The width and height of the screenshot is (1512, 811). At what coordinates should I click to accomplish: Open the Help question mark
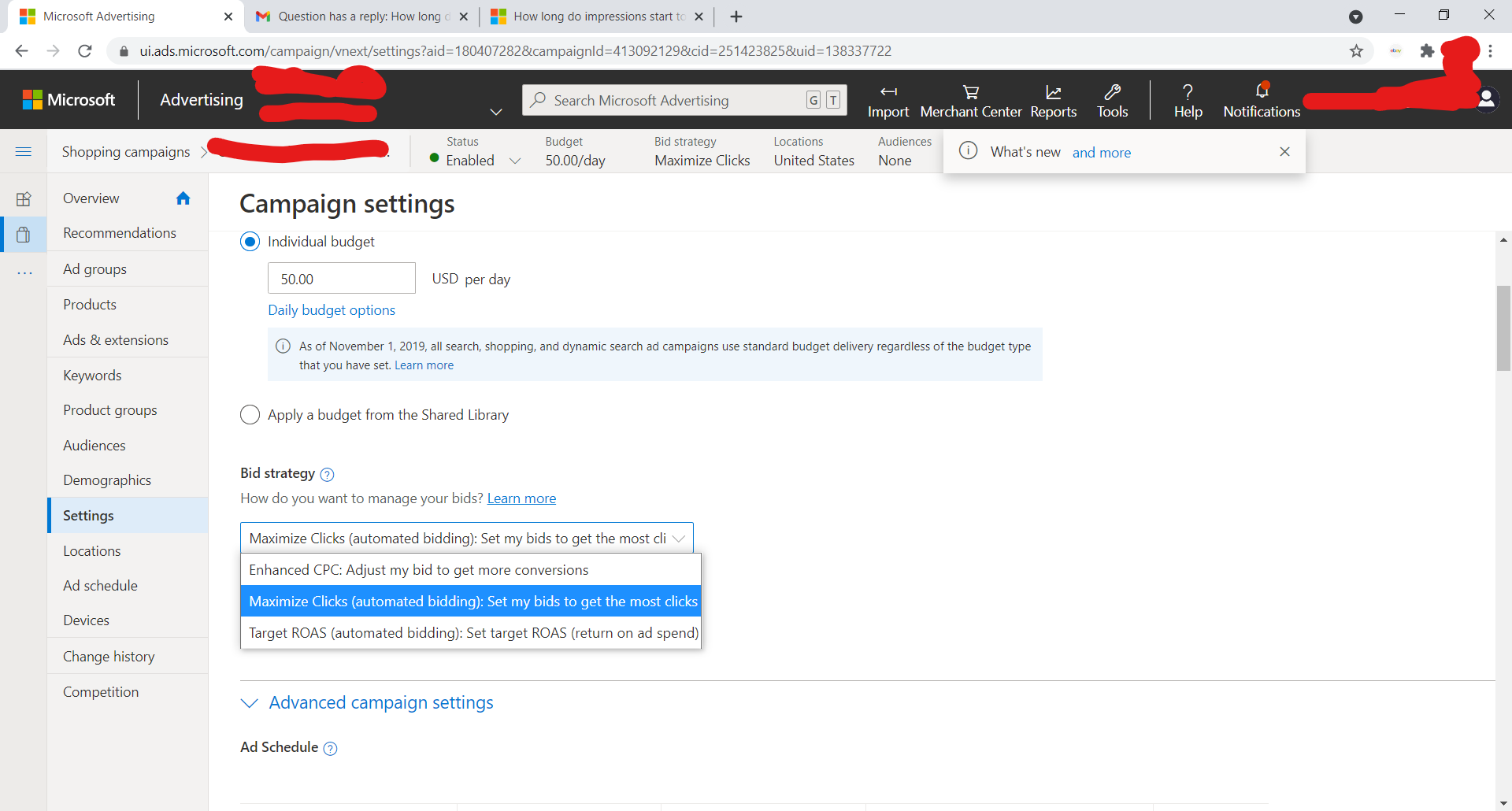1188,92
